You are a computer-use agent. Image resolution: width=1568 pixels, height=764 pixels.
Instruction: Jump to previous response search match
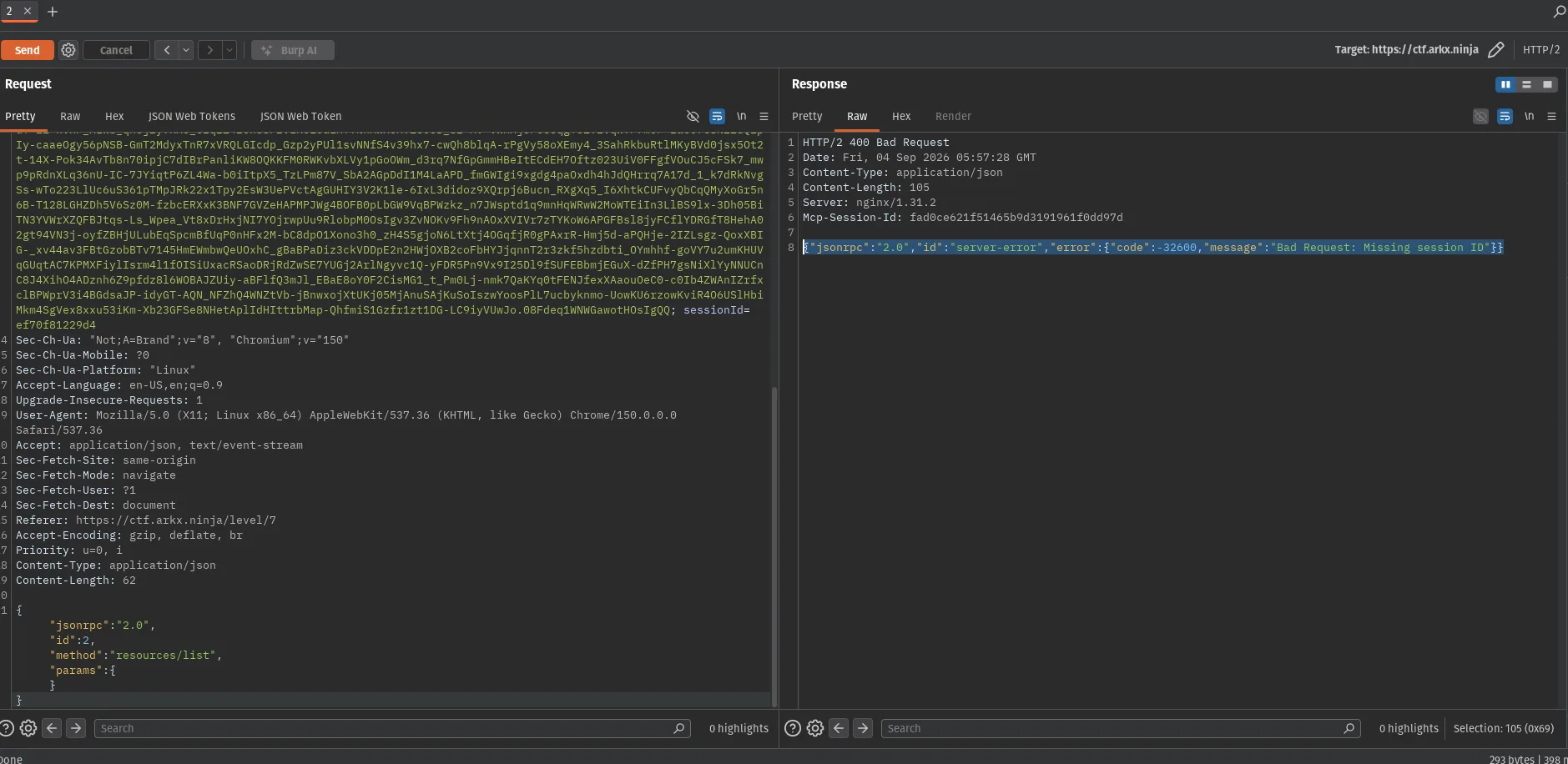point(839,728)
